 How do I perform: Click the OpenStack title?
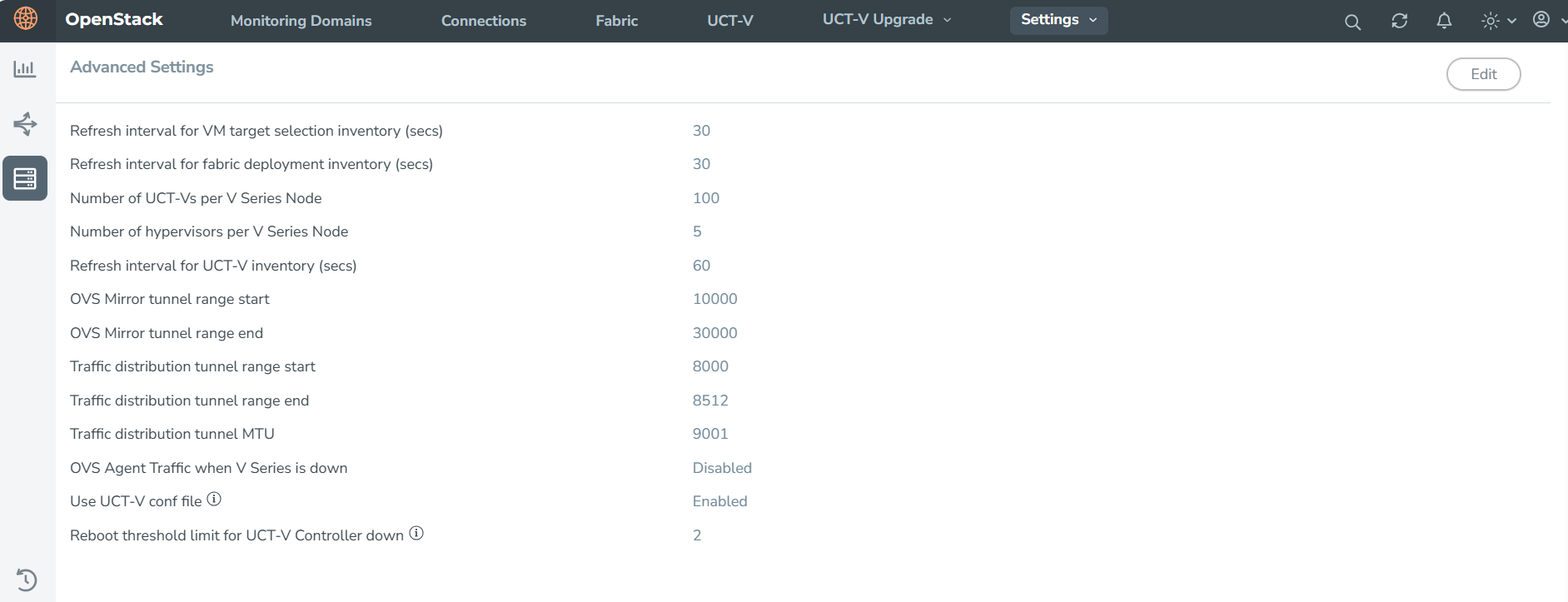[114, 19]
